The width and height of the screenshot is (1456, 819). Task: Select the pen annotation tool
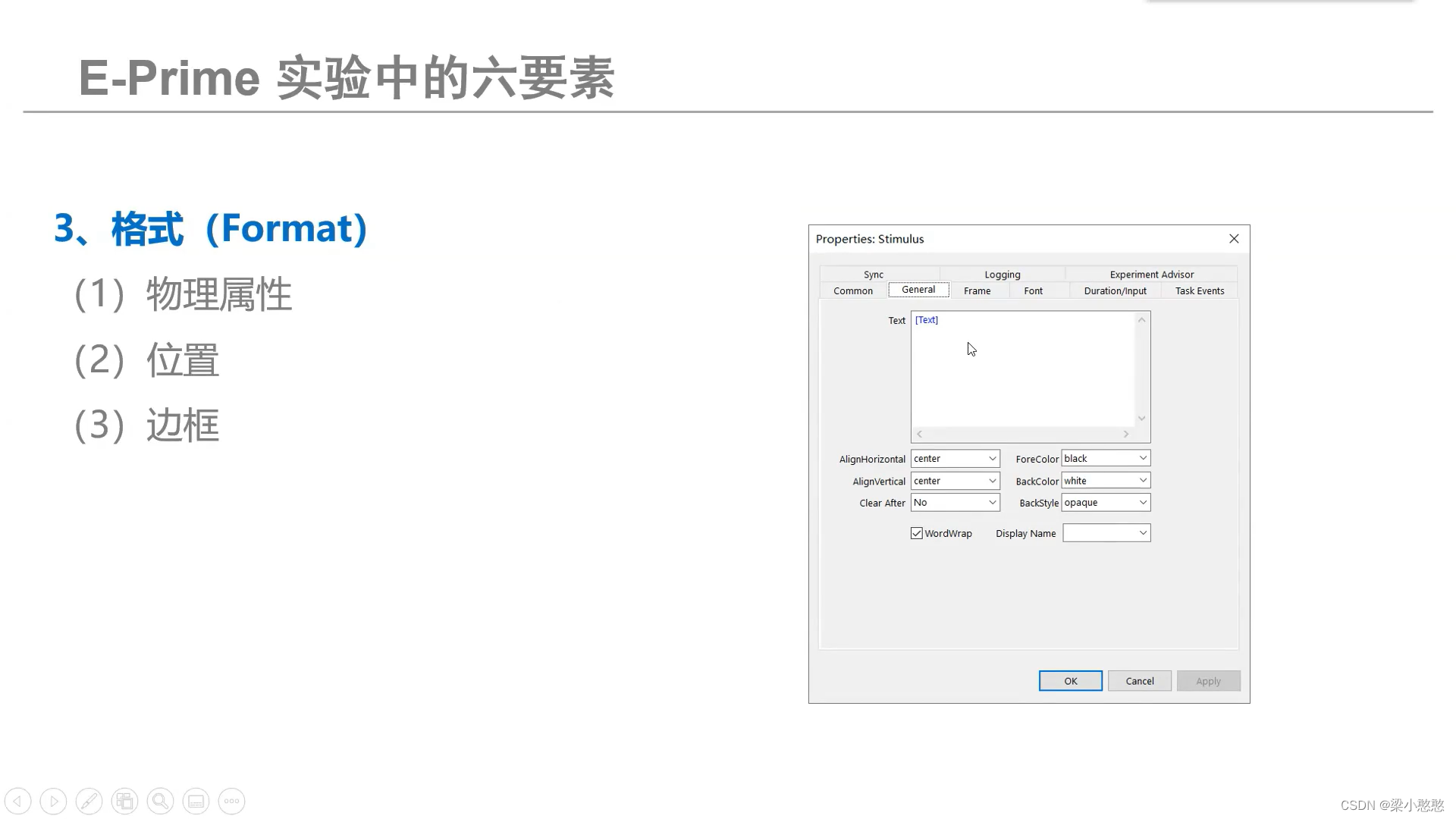[x=89, y=800]
